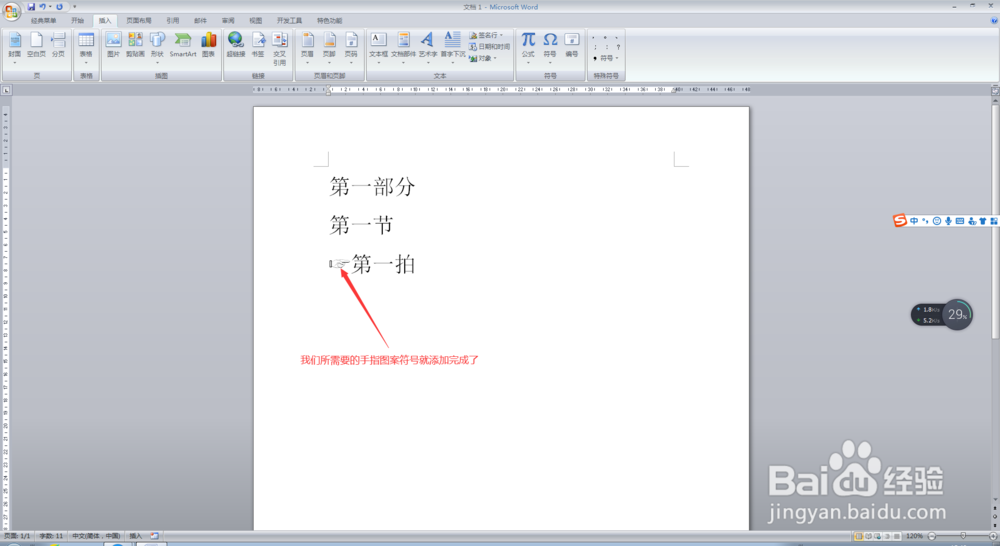
Task: Save document via quick access toolbar
Action: point(31,6)
